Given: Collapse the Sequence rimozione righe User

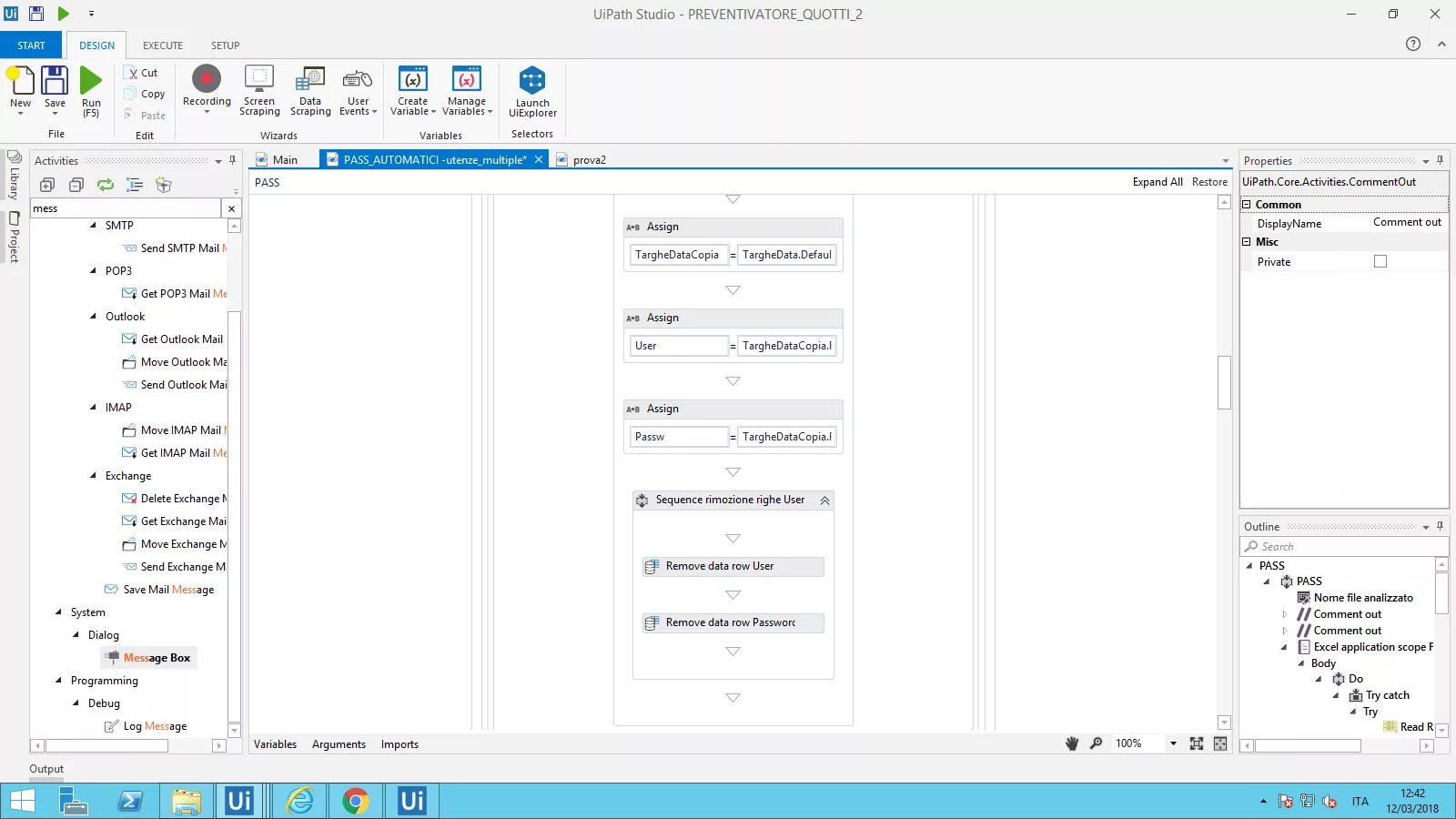Looking at the screenshot, I should click(x=824, y=500).
